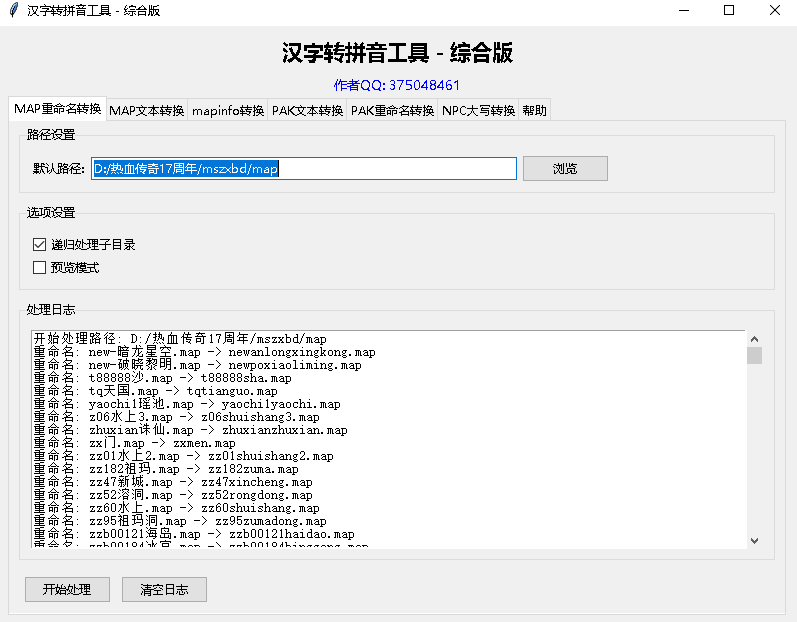Click the log scrollbar up arrow

(754, 339)
